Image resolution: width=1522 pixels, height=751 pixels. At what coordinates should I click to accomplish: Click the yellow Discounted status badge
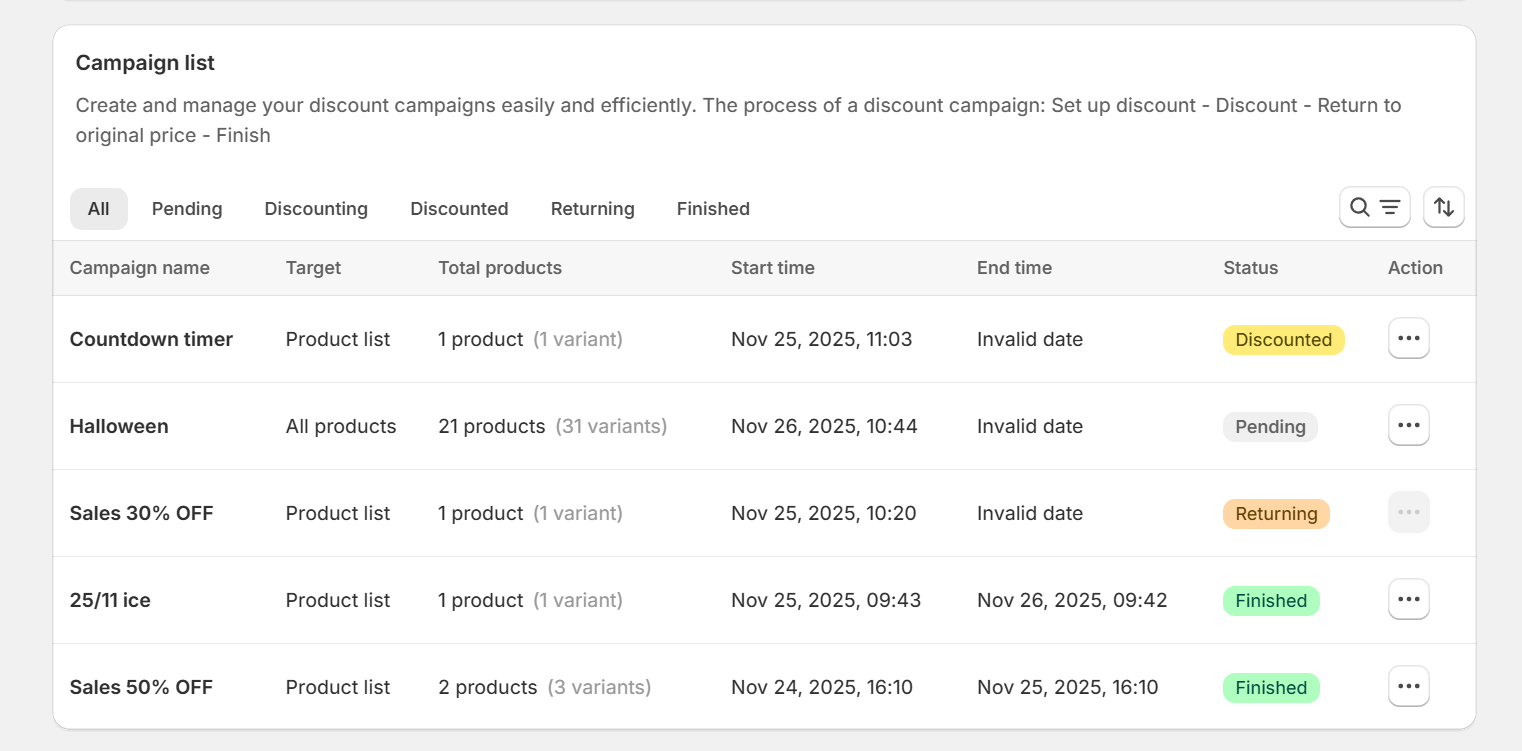(1283, 340)
